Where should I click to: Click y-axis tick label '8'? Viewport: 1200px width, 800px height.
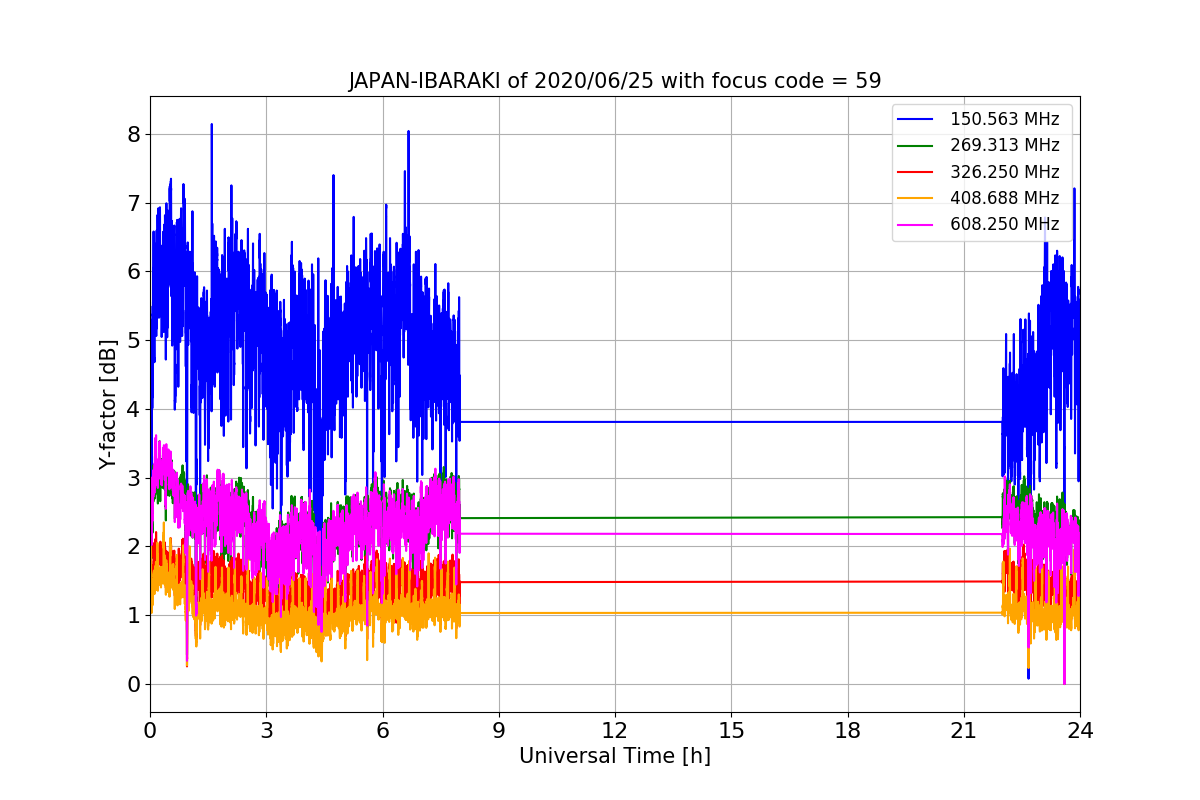coord(134,135)
